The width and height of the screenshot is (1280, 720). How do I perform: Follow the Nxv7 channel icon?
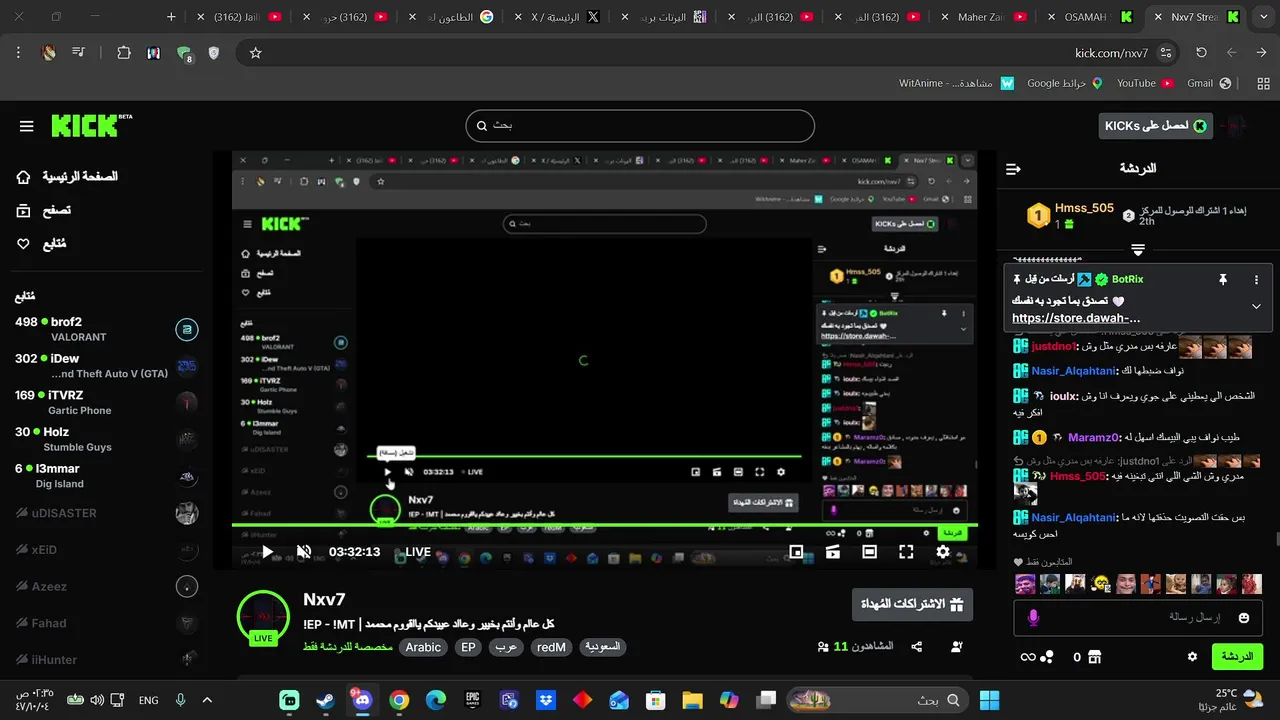pyautogui.click(x=957, y=647)
